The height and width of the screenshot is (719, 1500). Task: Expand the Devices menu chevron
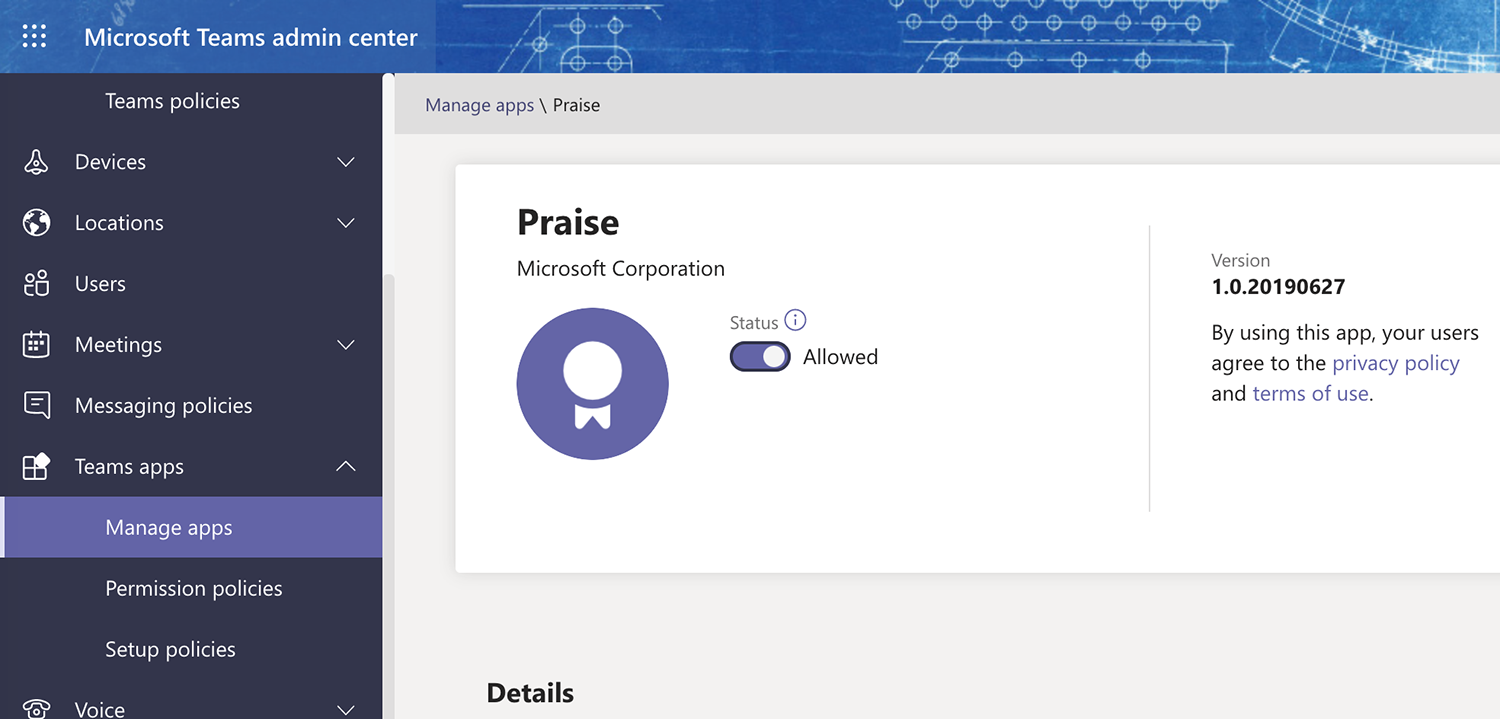(346, 162)
